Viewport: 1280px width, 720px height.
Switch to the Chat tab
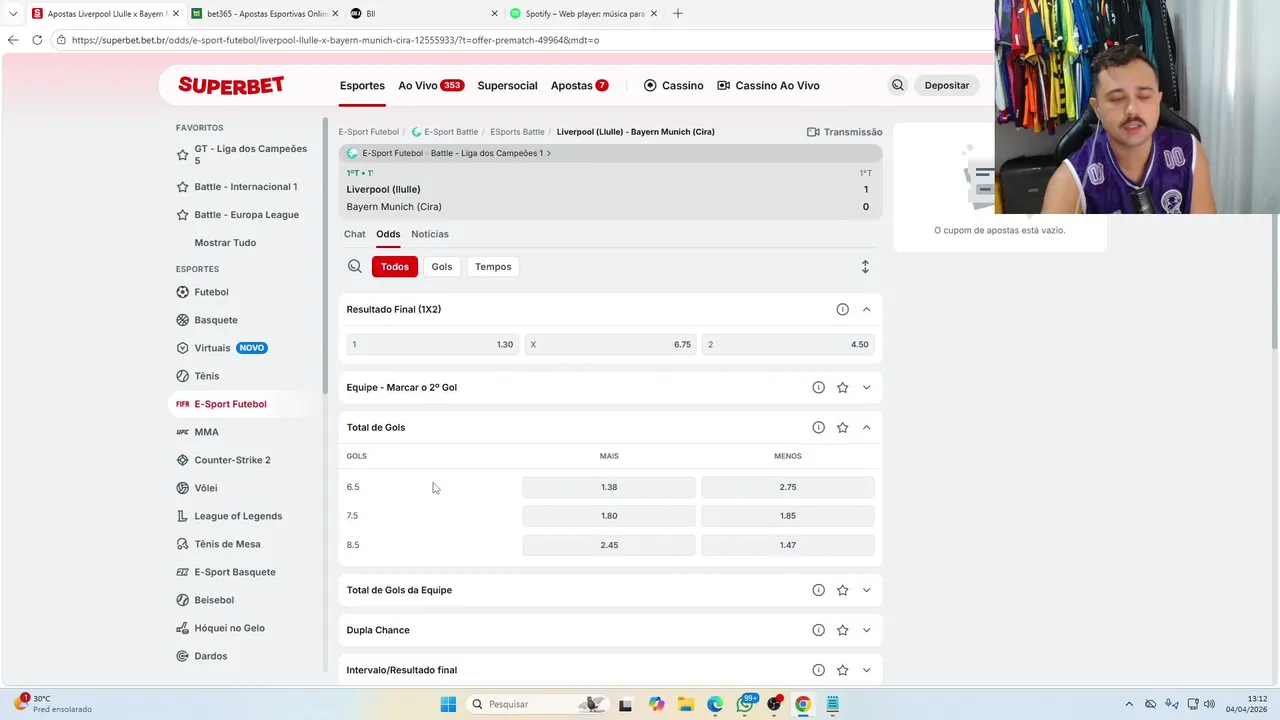pyautogui.click(x=355, y=234)
